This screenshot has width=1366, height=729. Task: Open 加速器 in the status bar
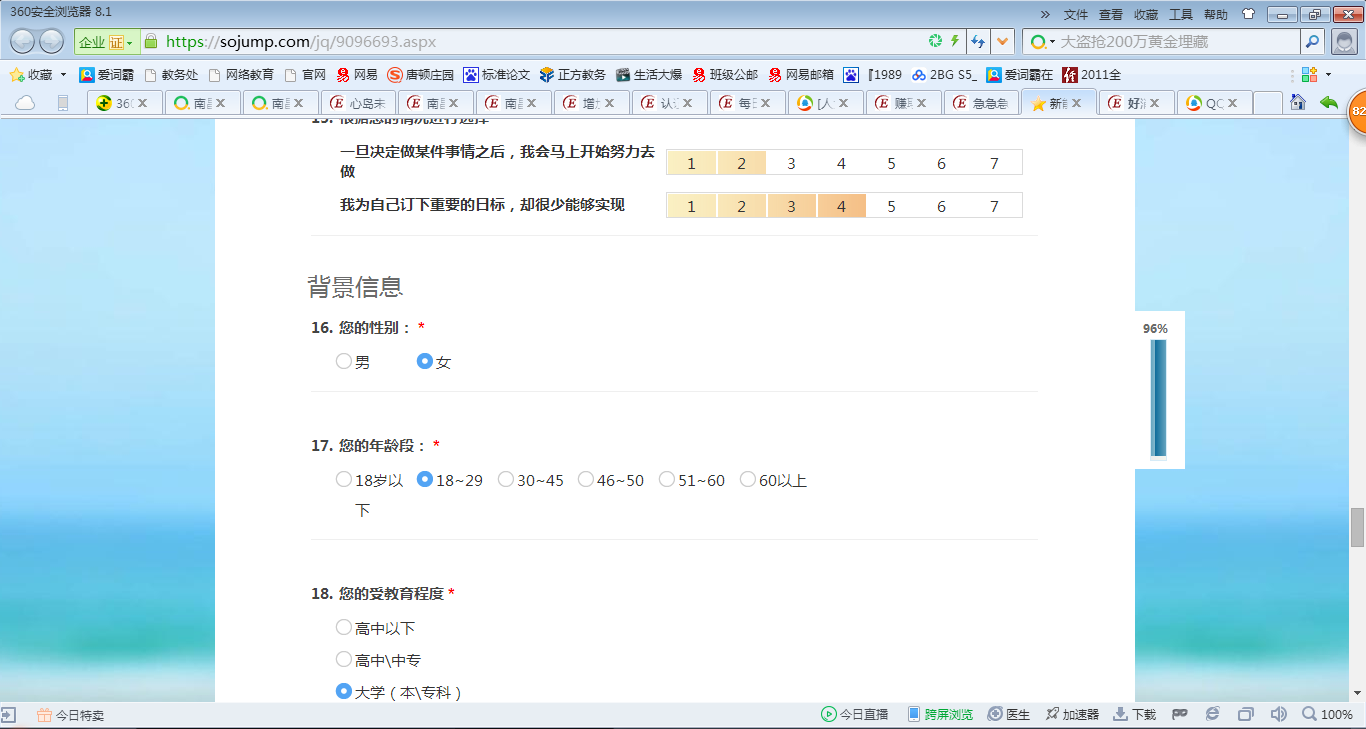click(x=1072, y=715)
